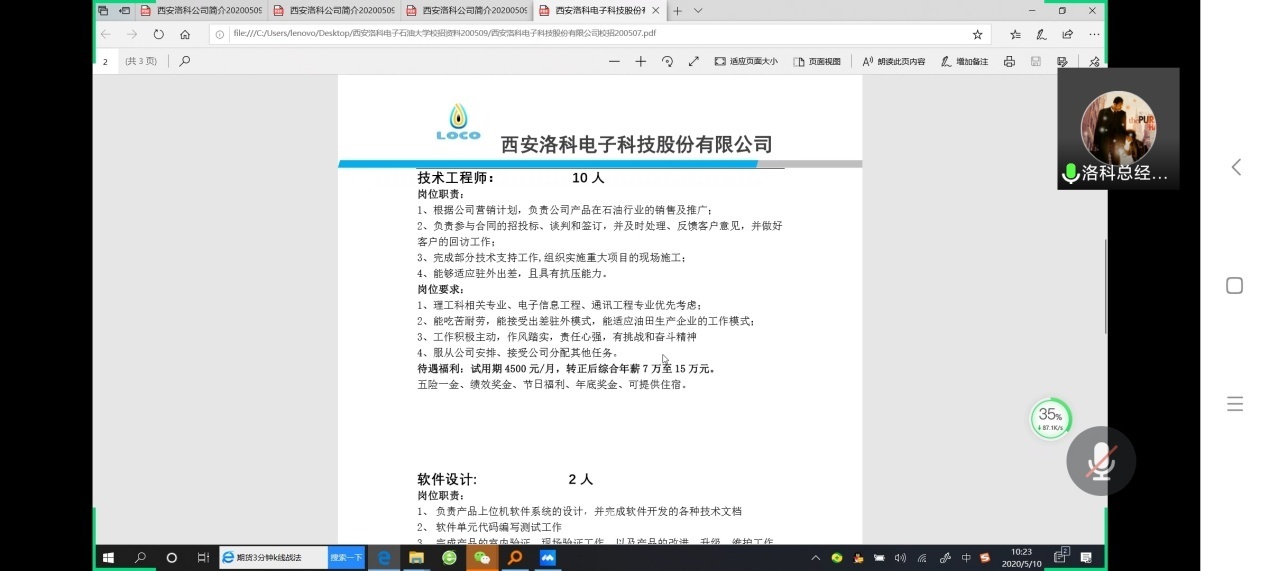Viewport: 1269px width, 571px height.
Task: Zoom in the PDF with plus icon
Action: (641, 61)
